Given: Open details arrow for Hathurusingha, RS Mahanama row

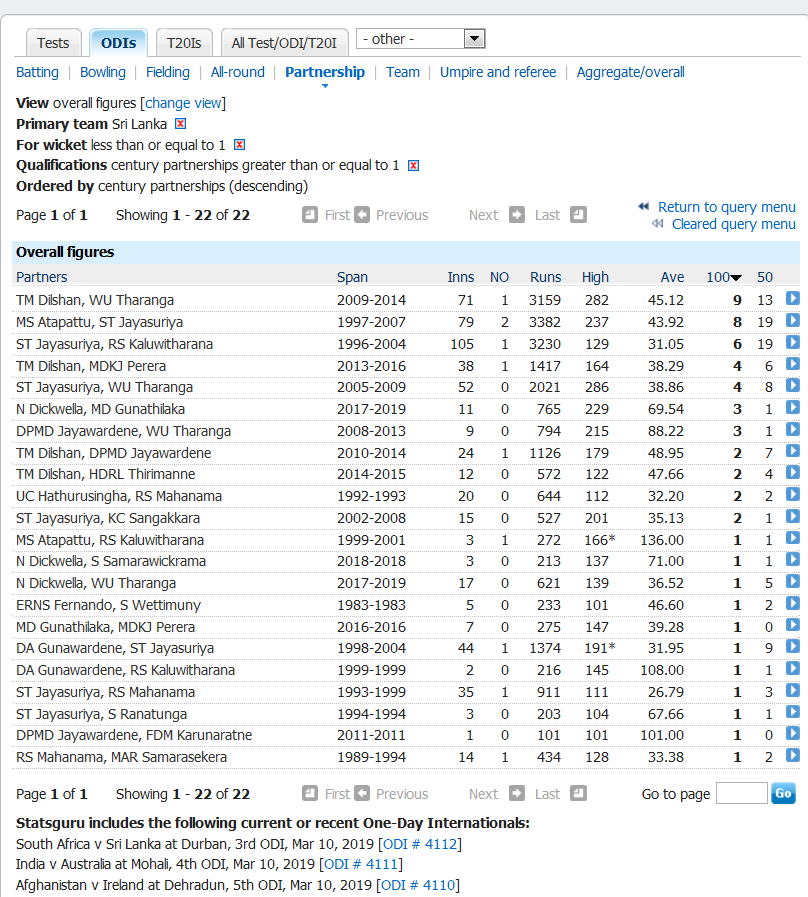Looking at the screenshot, I should click(x=793, y=494).
